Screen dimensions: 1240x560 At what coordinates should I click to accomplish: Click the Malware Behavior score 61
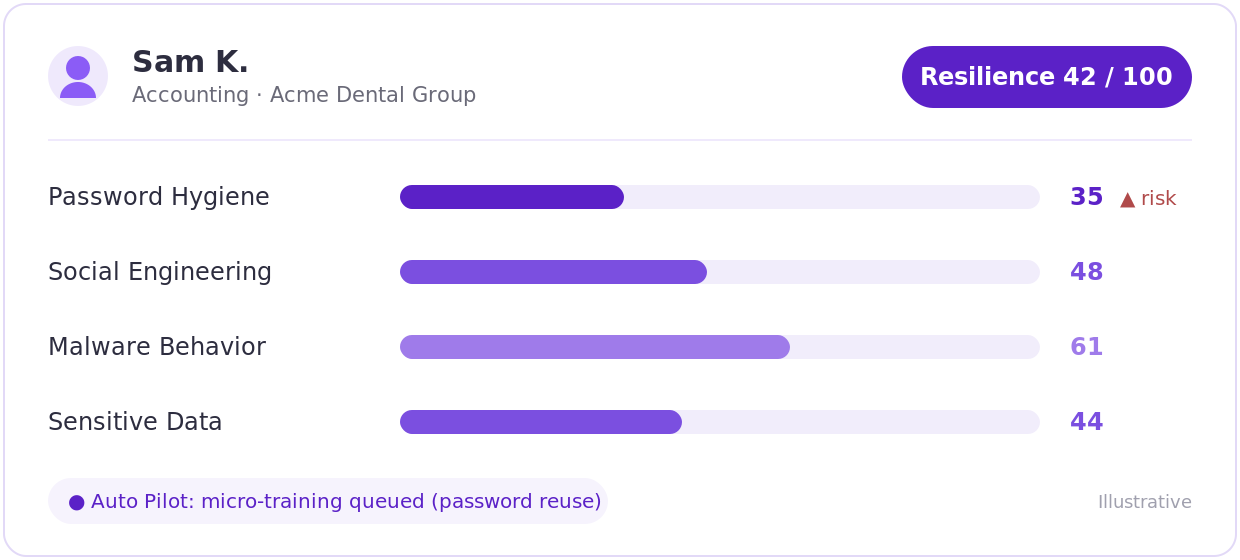coord(1087,347)
